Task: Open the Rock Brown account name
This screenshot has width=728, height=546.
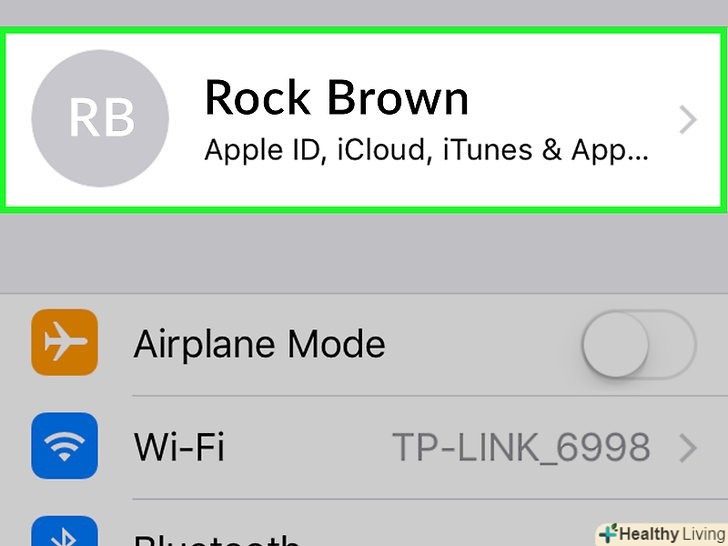Action: pos(337,98)
